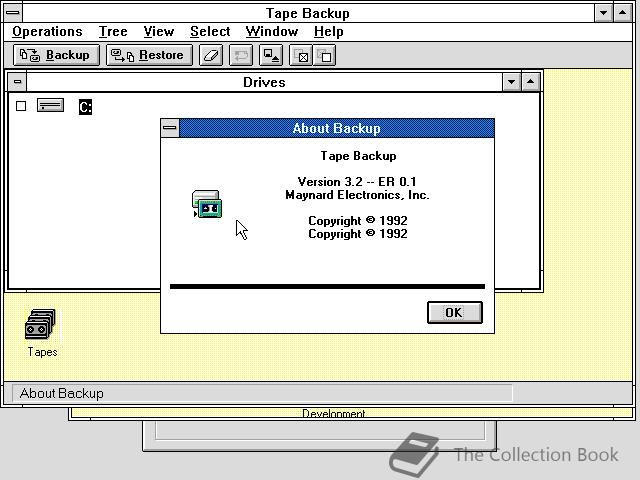Click the Maynard Electronics, Inc. text
Screen dimensions: 640x480
tap(357, 195)
